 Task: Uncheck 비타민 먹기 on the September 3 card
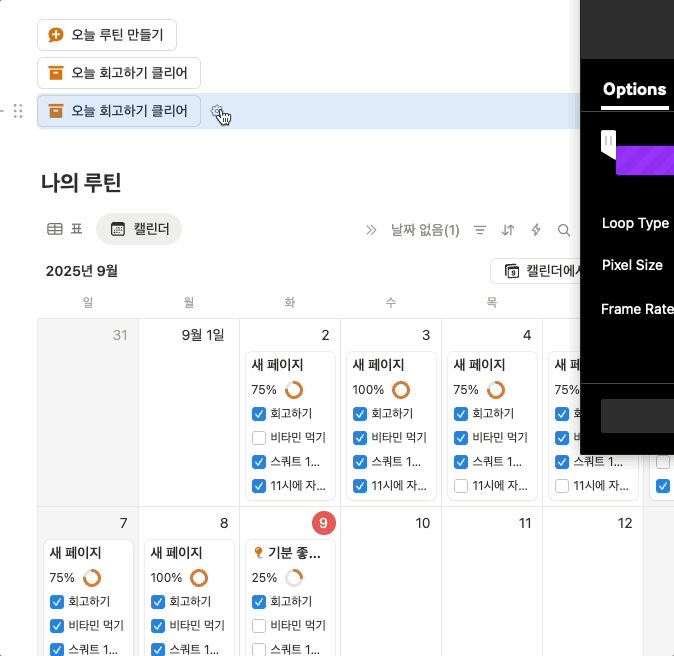[360, 438]
